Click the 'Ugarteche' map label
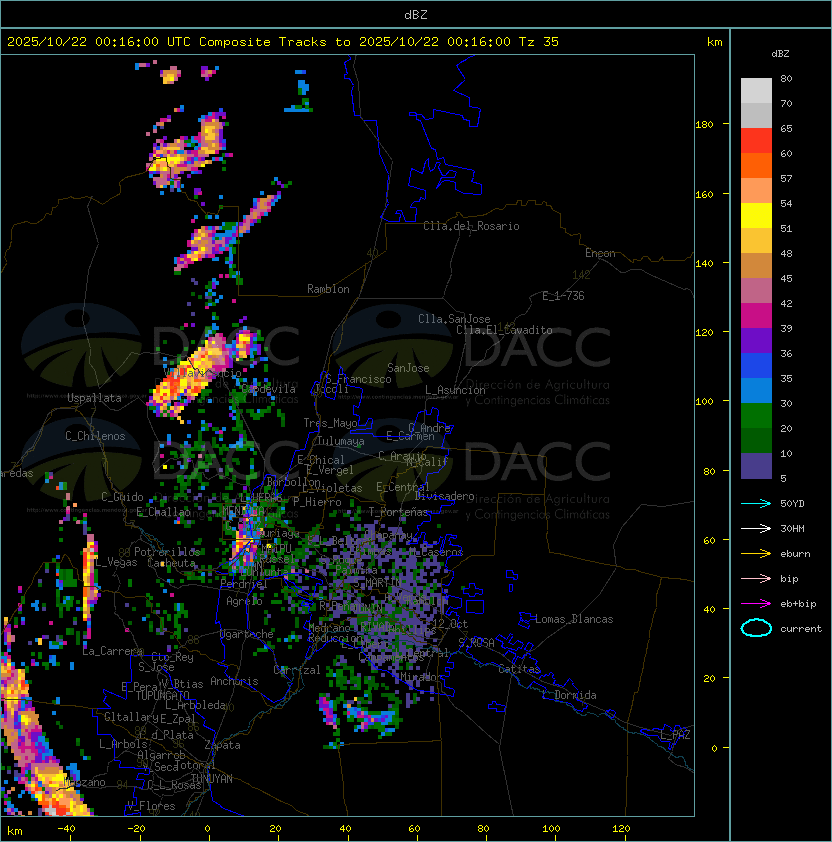 pos(247,634)
